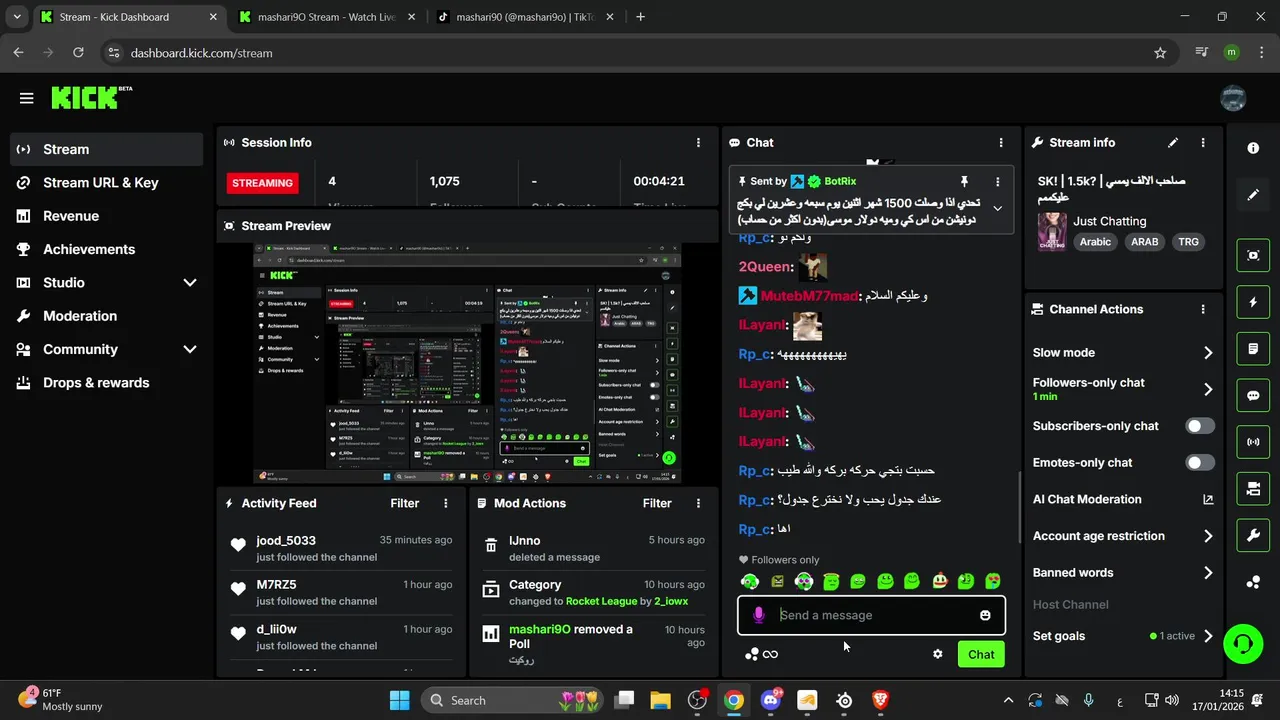Send message with green Chat button
This screenshot has height=720, width=1280.
[x=981, y=654]
